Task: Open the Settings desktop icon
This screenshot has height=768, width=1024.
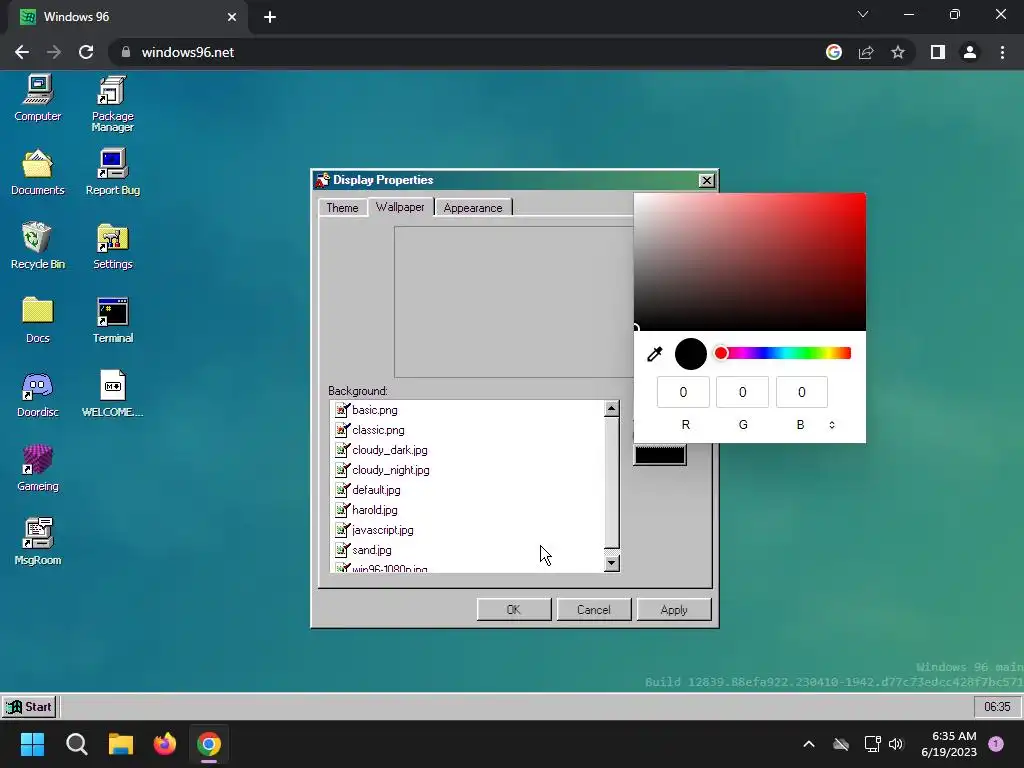Action: [112, 246]
